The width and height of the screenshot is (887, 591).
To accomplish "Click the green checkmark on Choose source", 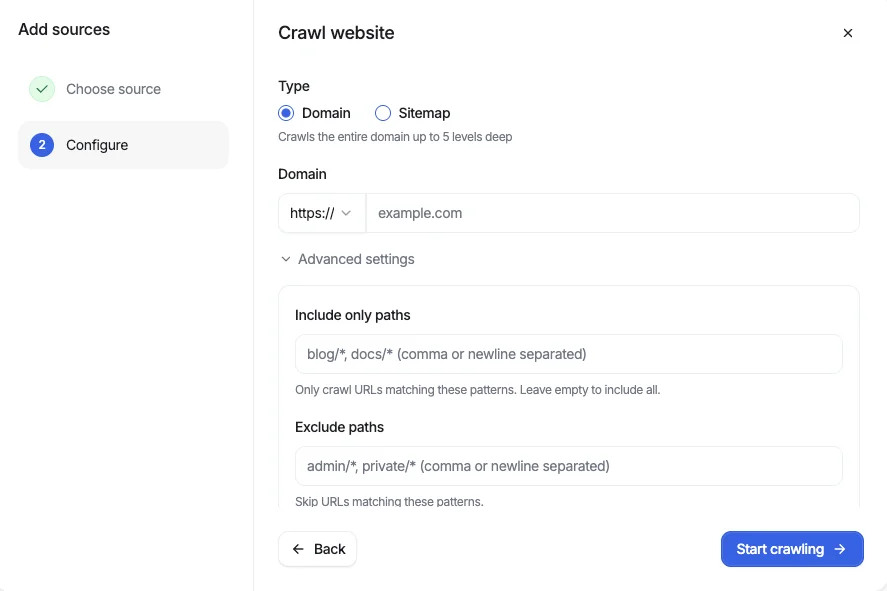I will [42, 89].
